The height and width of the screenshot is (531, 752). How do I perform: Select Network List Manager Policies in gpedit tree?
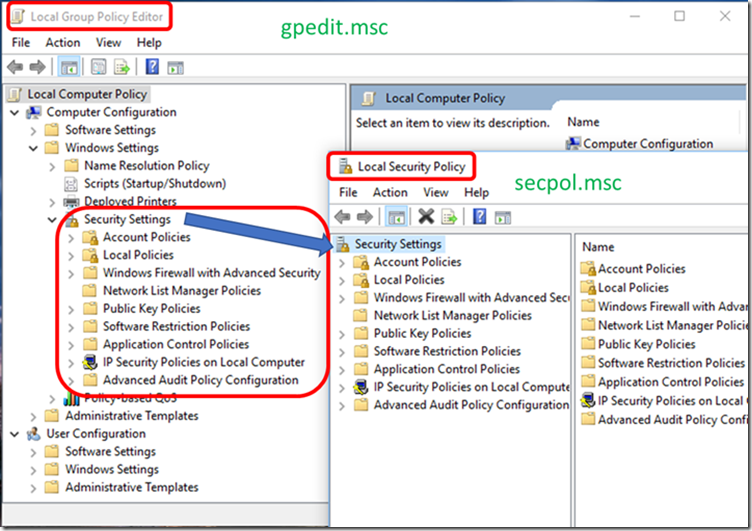[182, 291]
